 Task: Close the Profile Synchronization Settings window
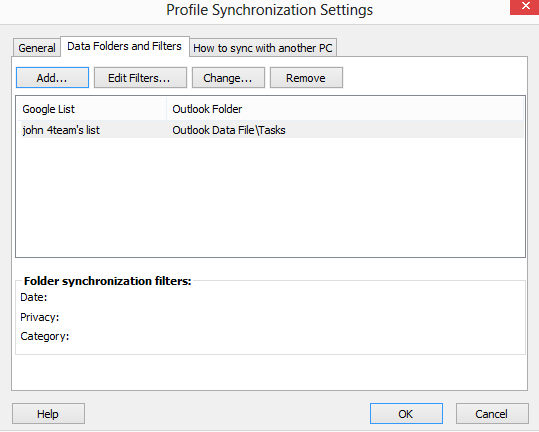click(x=525, y=7)
